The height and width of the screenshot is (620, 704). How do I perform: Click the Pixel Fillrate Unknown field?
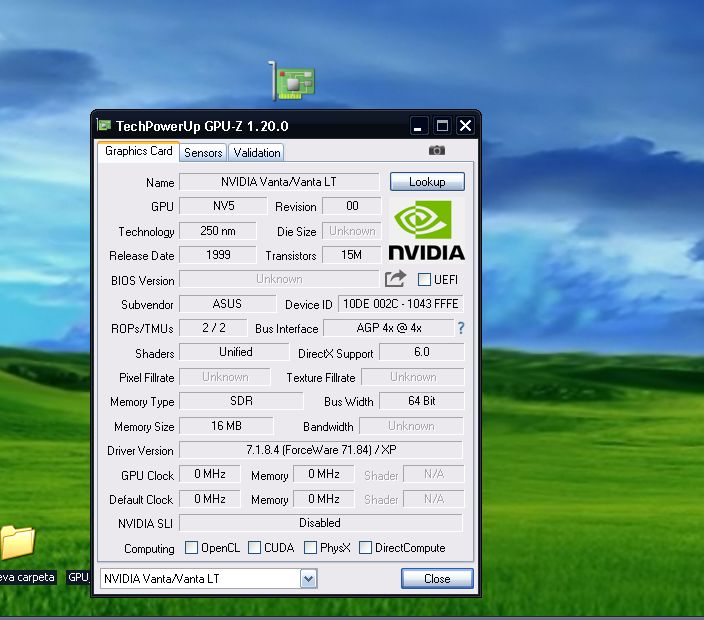pyautogui.click(x=225, y=377)
